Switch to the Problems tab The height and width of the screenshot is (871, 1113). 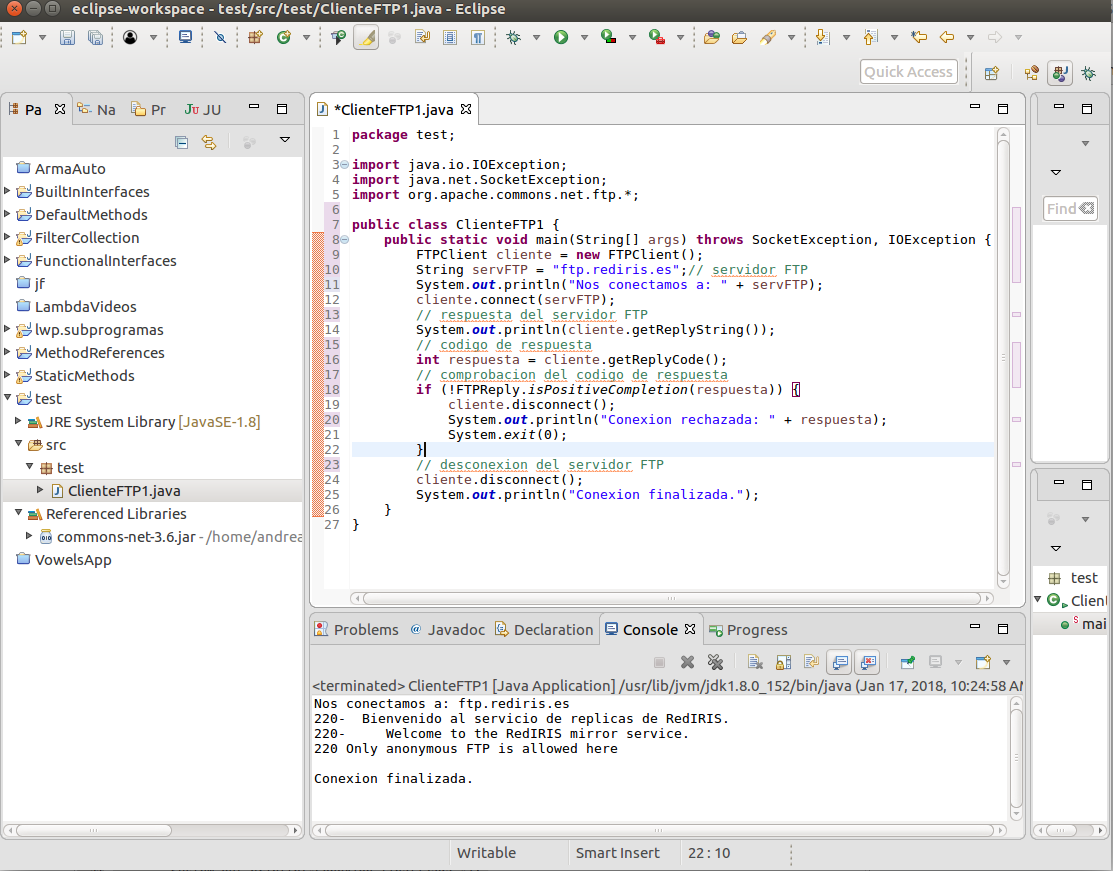pos(356,630)
